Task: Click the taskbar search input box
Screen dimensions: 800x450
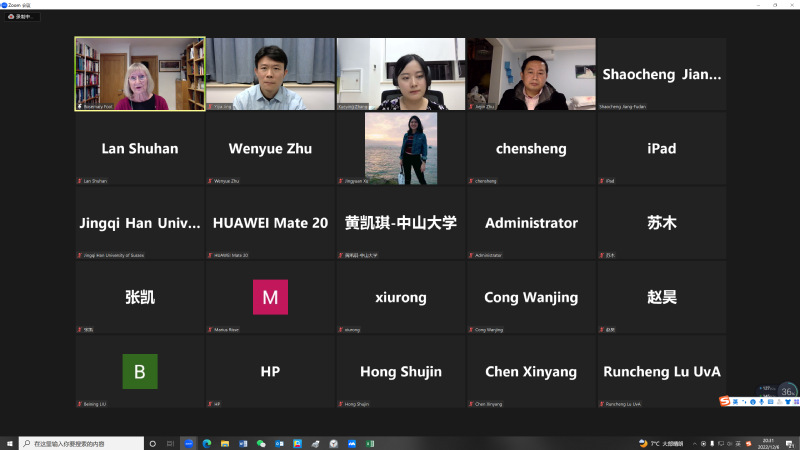Action: 80,443
